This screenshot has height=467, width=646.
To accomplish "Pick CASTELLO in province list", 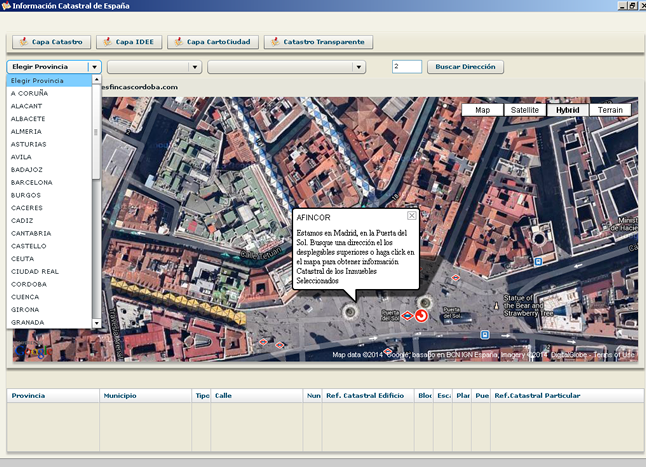I will [49, 246].
